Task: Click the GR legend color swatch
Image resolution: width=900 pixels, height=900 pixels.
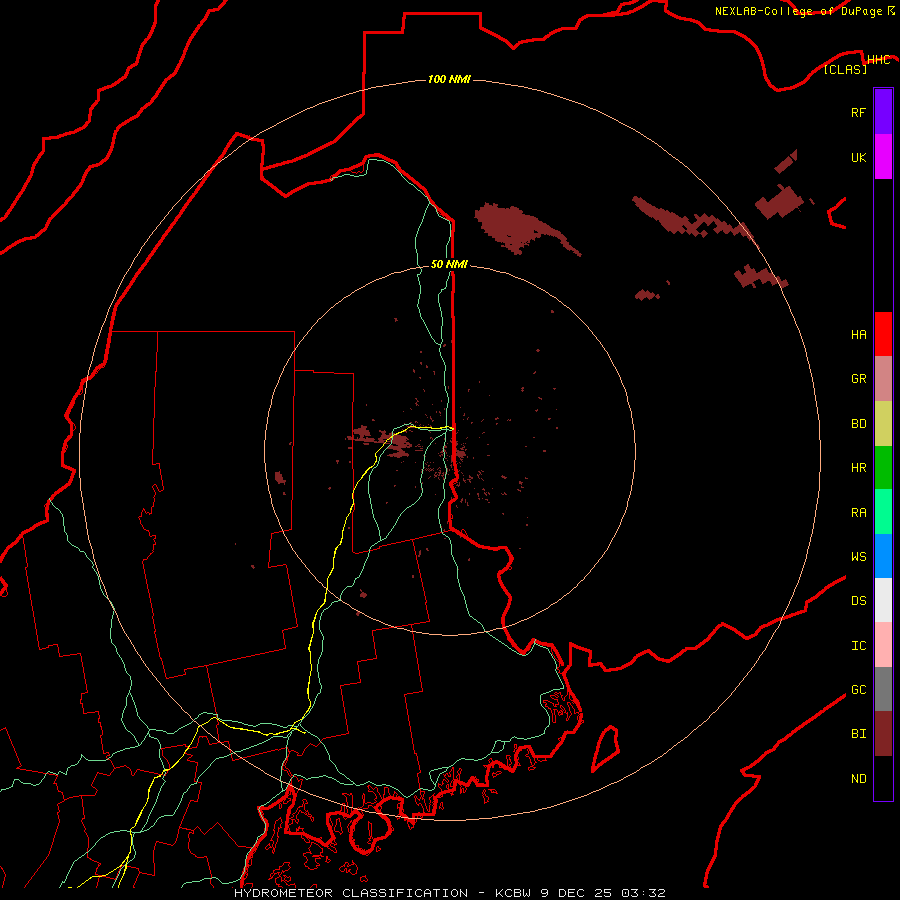Action: tap(883, 379)
